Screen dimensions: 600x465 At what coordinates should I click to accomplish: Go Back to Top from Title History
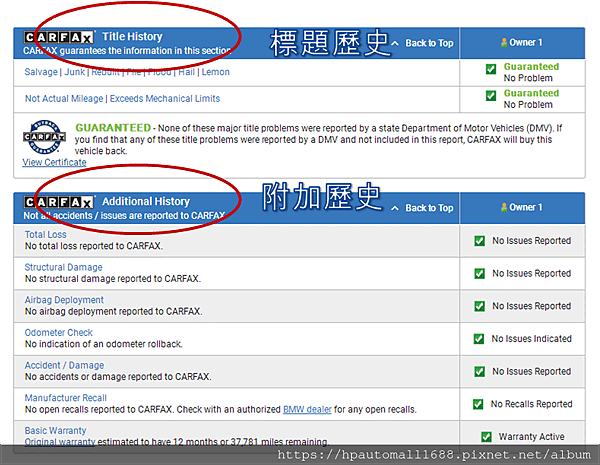pyautogui.click(x=429, y=43)
